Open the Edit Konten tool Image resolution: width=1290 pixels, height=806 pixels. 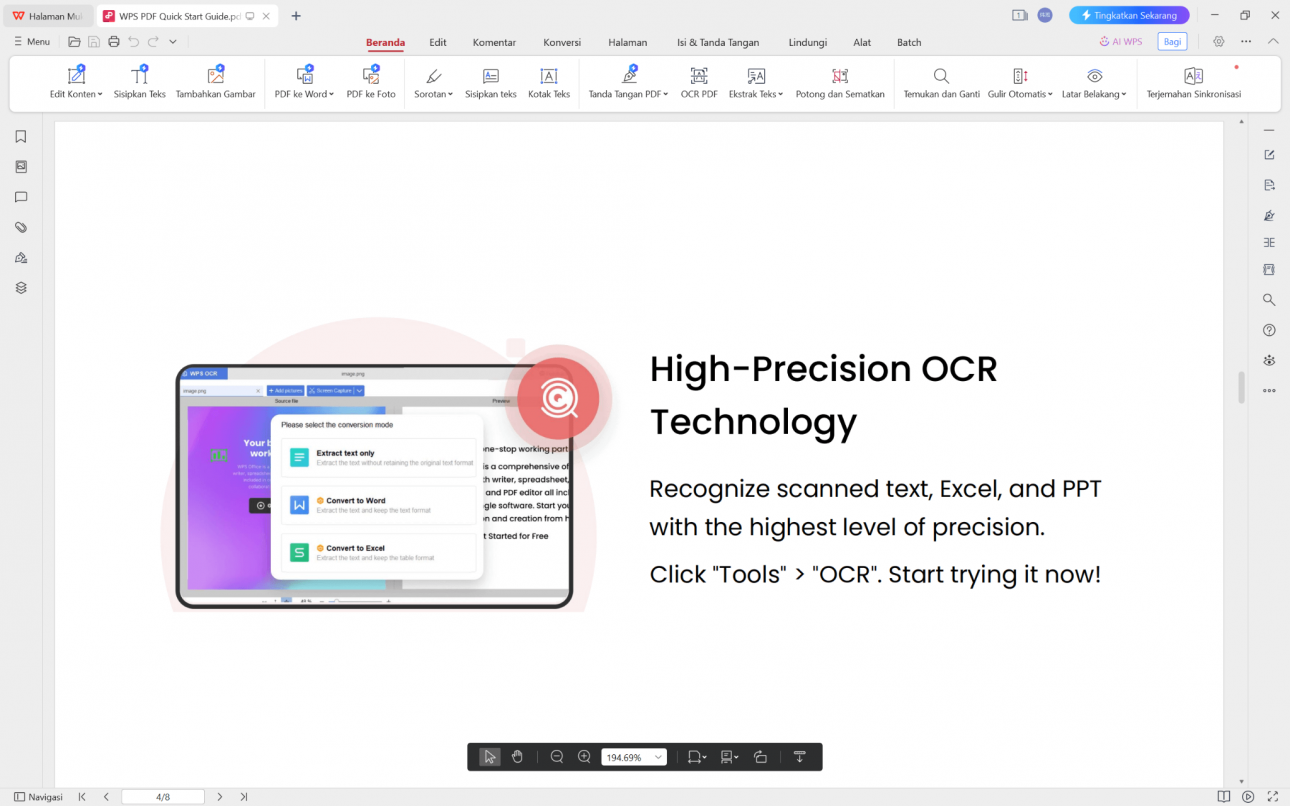point(76,83)
